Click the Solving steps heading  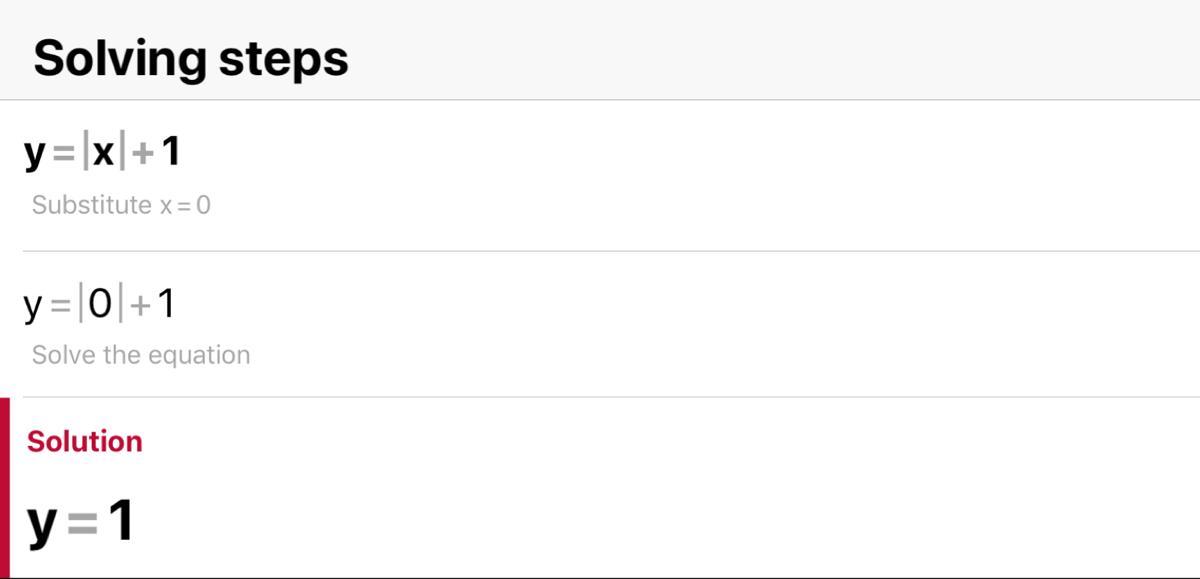190,58
